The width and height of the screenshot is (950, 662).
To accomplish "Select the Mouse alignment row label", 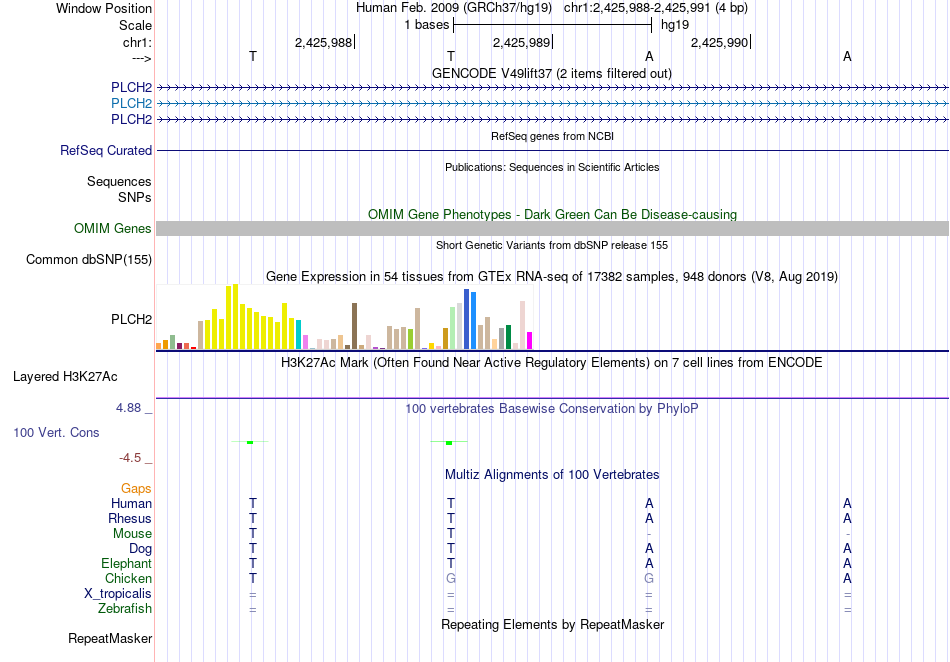I will pos(132,534).
